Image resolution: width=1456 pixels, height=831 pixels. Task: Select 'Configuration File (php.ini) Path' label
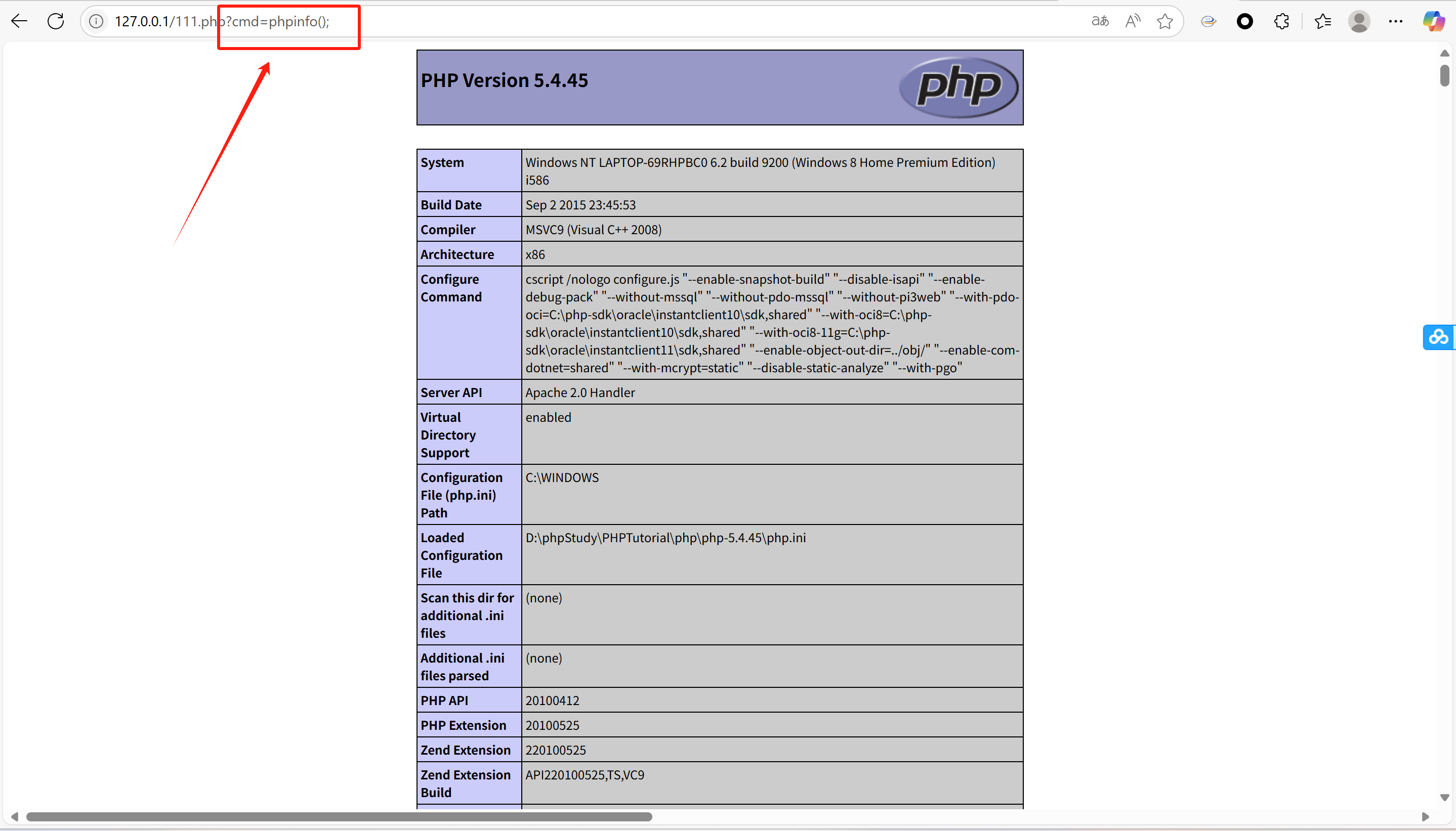(x=462, y=495)
